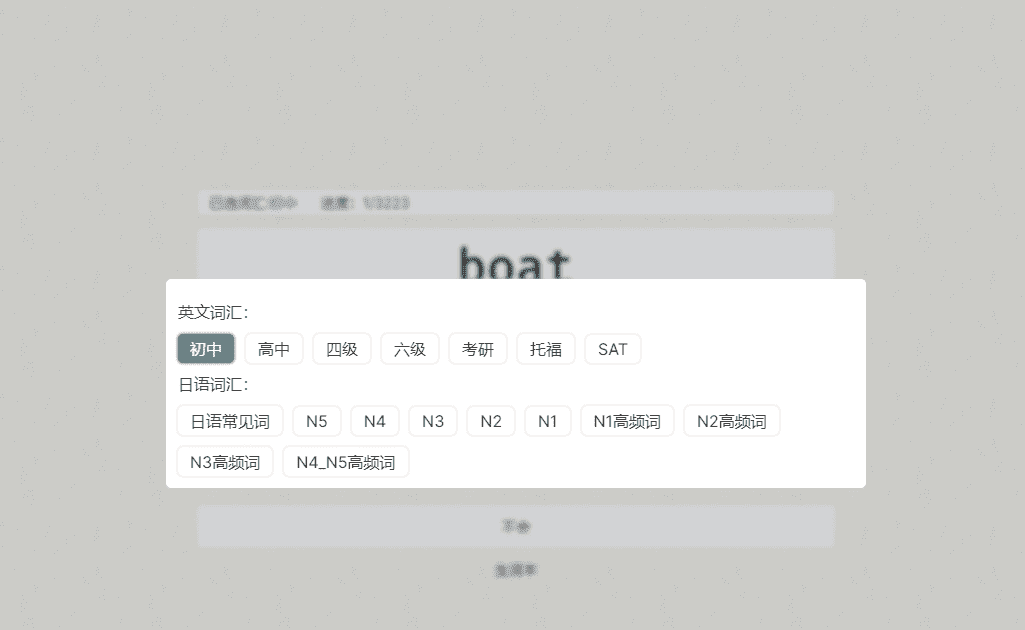Select the N4_N5高频词 option

(345, 461)
